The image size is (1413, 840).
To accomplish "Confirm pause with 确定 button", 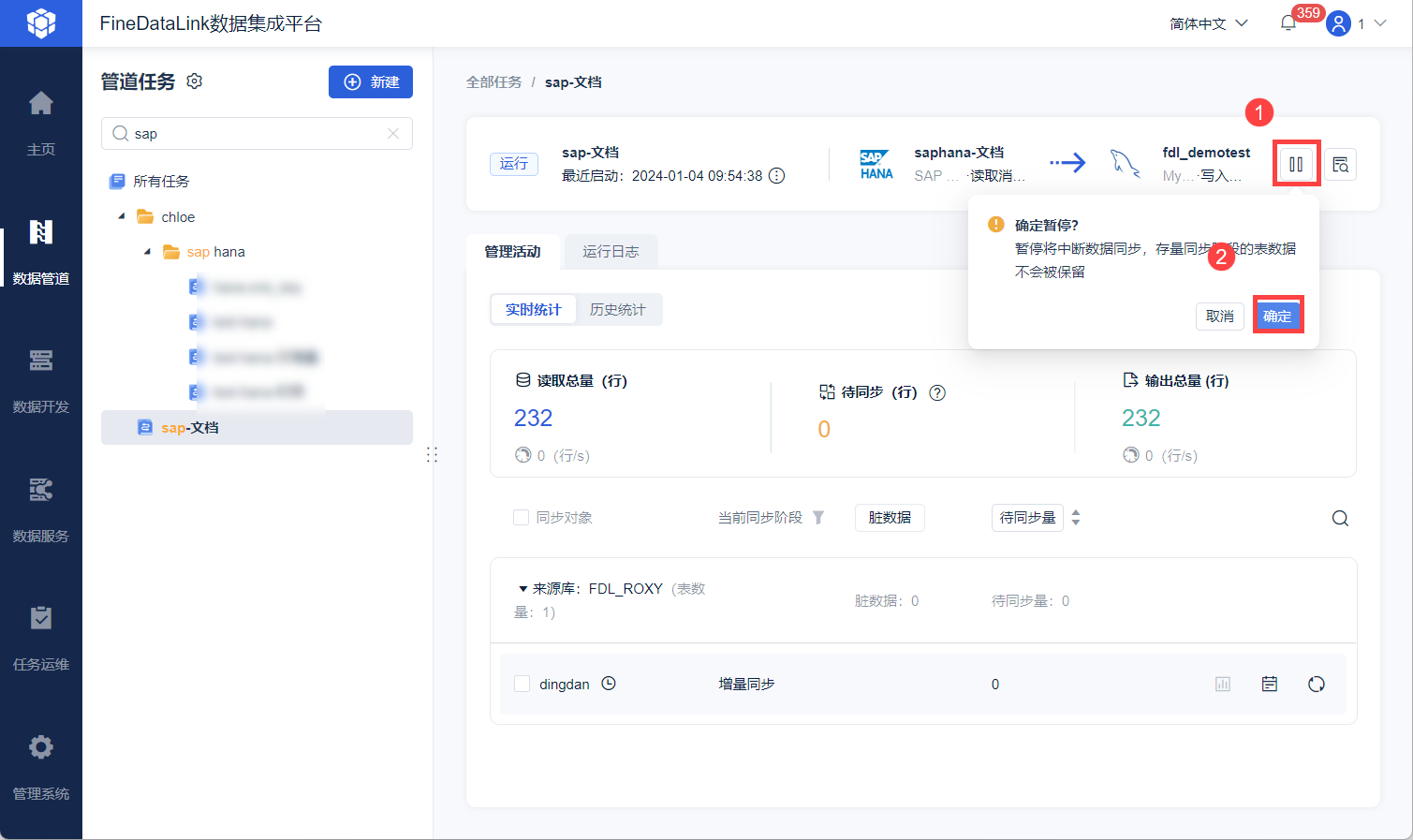I will click(x=1277, y=316).
